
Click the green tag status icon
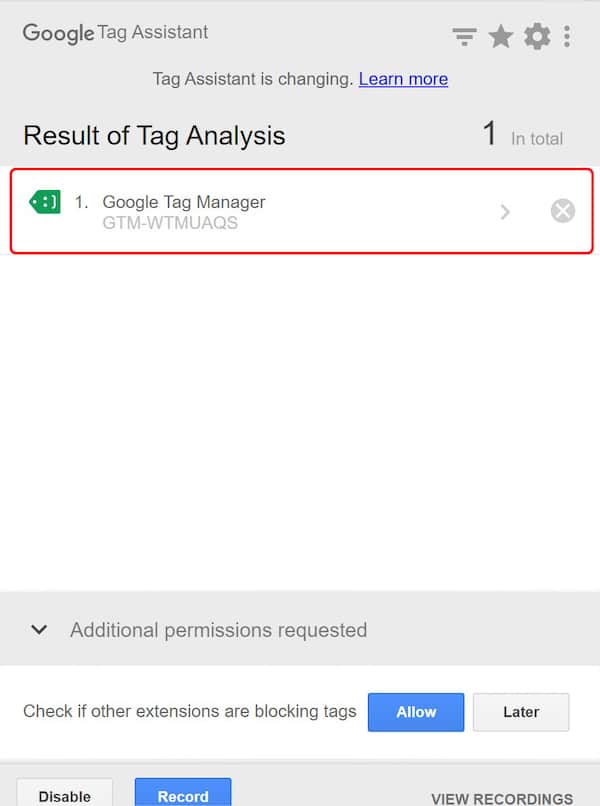[45, 203]
